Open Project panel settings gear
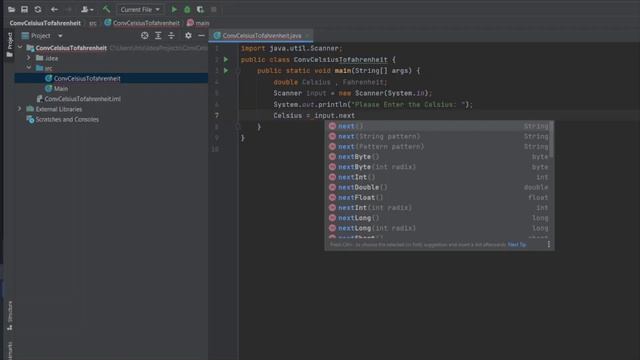The height and width of the screenshot is (360, 640). 188,36
